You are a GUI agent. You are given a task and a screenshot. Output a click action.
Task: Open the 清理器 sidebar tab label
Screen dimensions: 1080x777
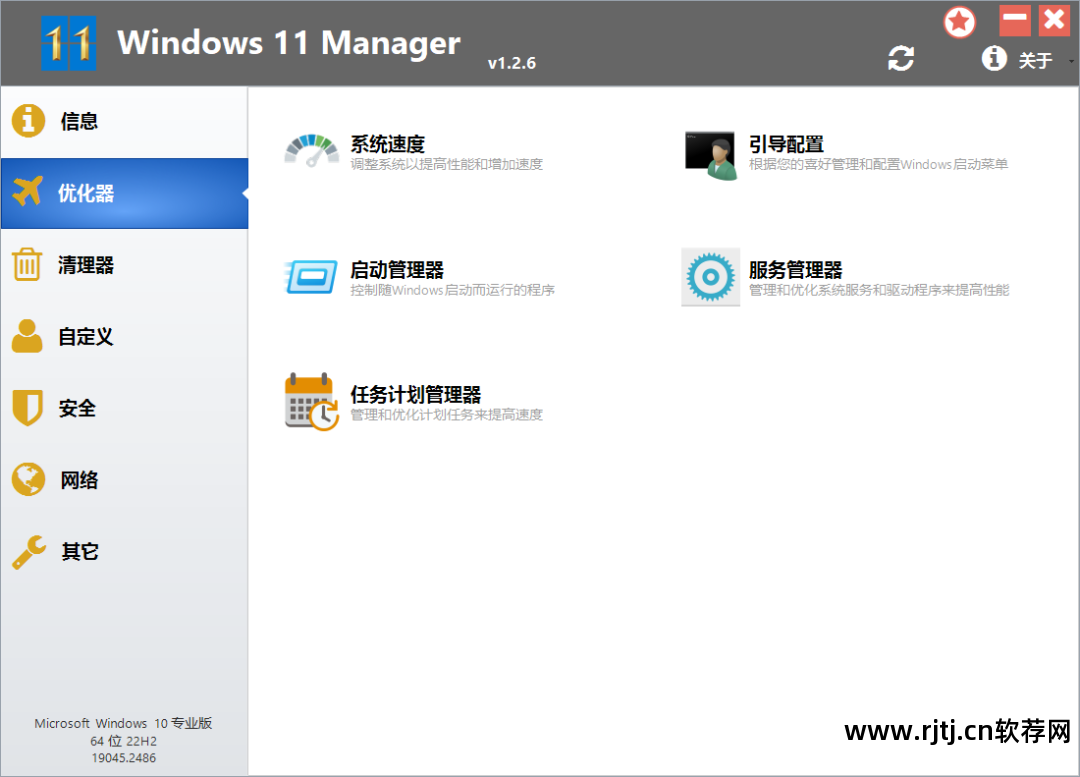click(86, 265)
